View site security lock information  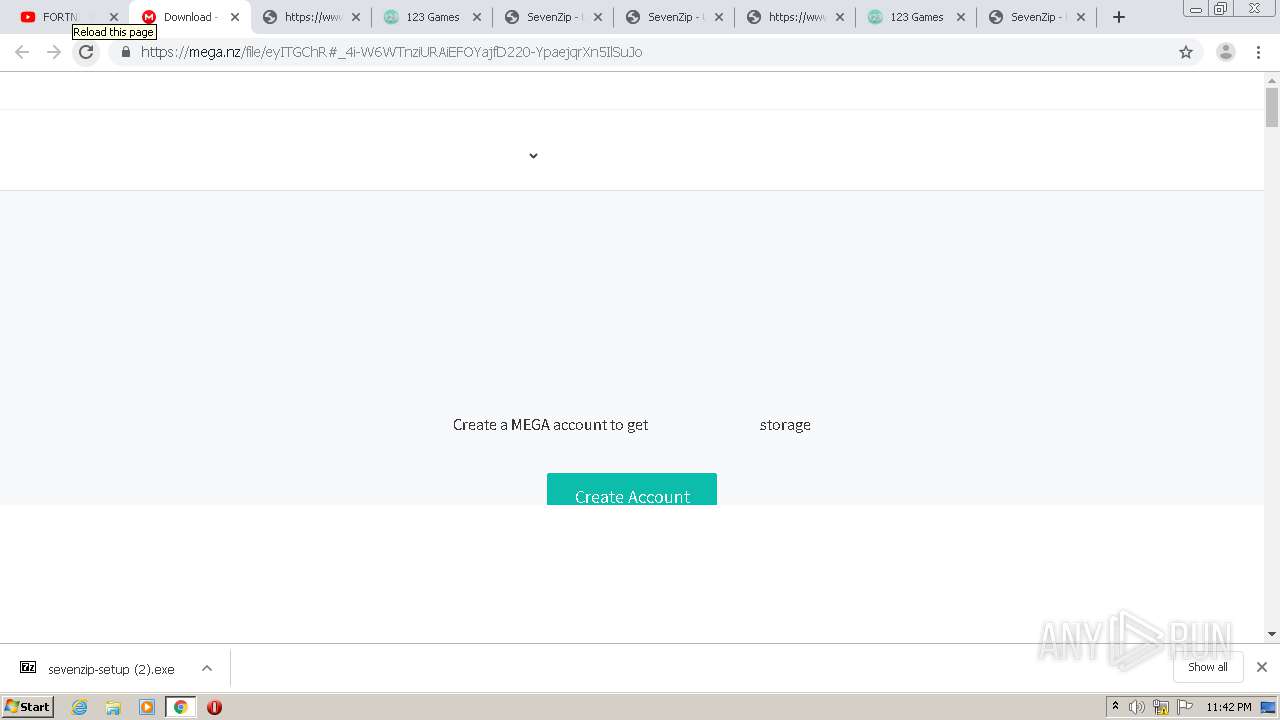coord(126,52)
